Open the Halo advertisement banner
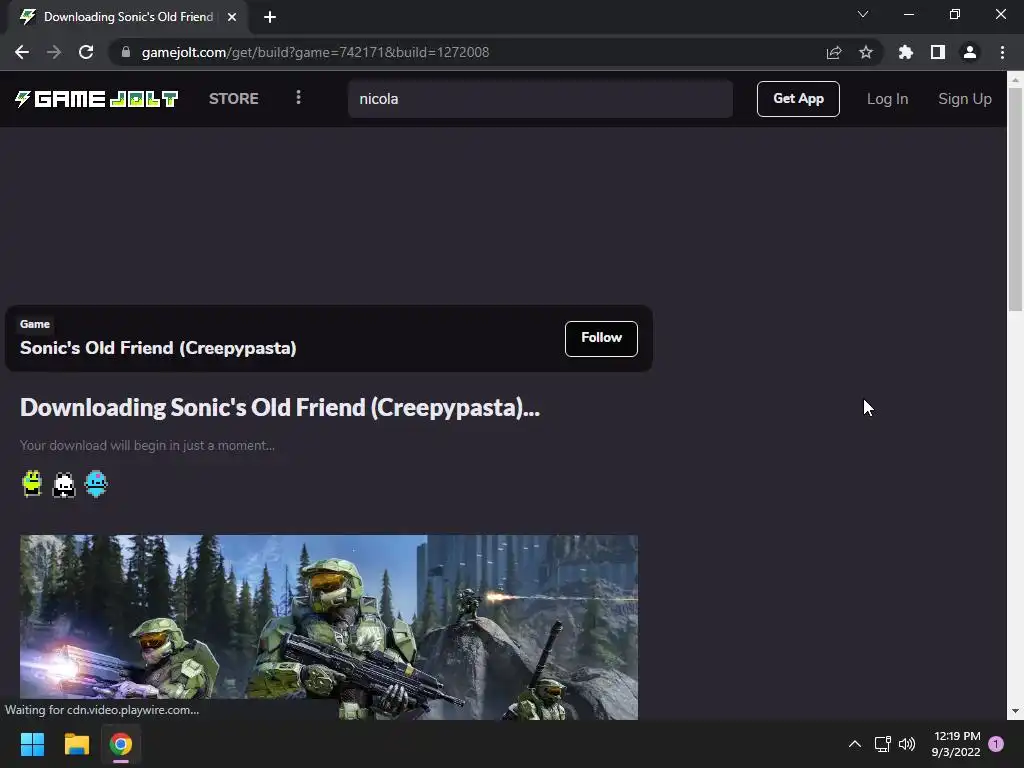Image resolution: width=1024 pixels, height=768 pixels. tap(328, 627)
